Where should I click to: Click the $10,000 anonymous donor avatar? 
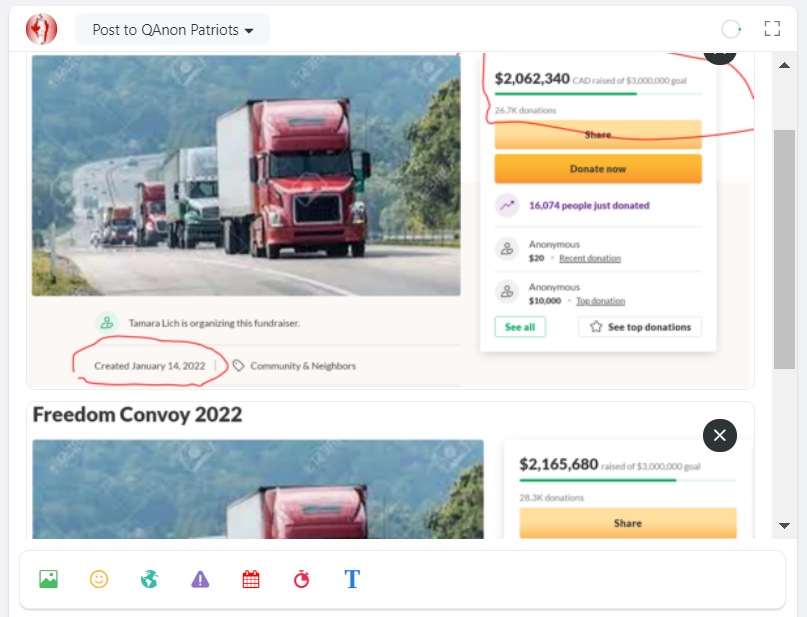507,292
